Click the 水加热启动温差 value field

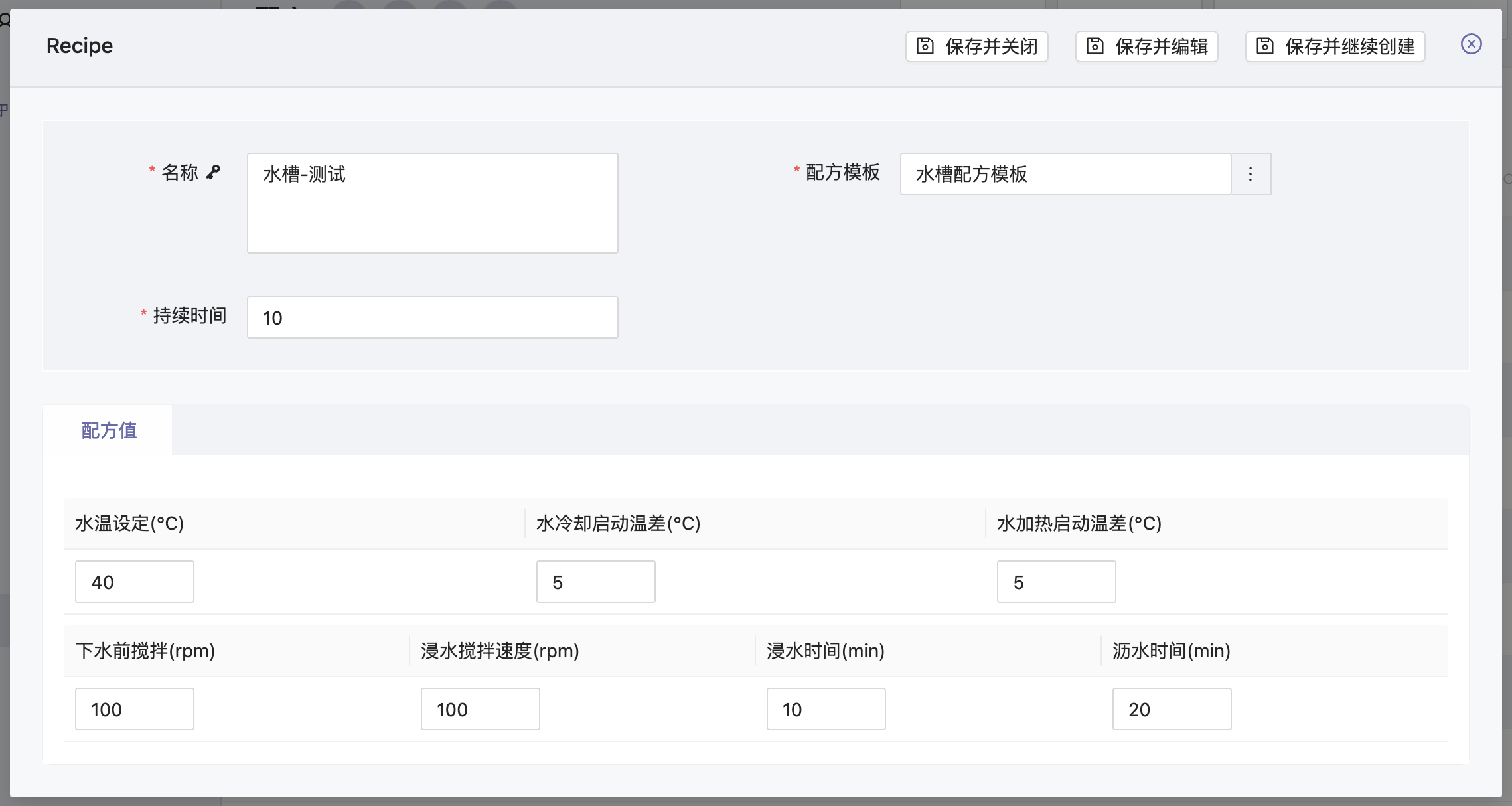(x=1056, y=582)
